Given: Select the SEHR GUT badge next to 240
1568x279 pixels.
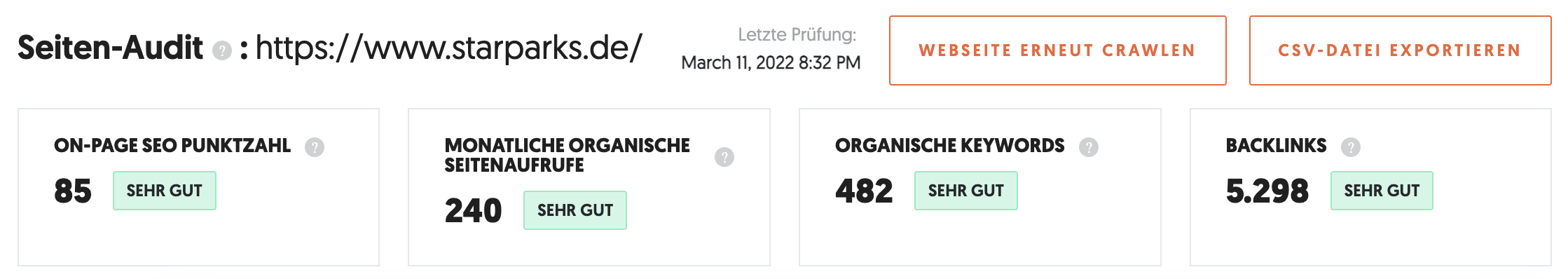Looking at the screenshot, I should tap(575, 210).
